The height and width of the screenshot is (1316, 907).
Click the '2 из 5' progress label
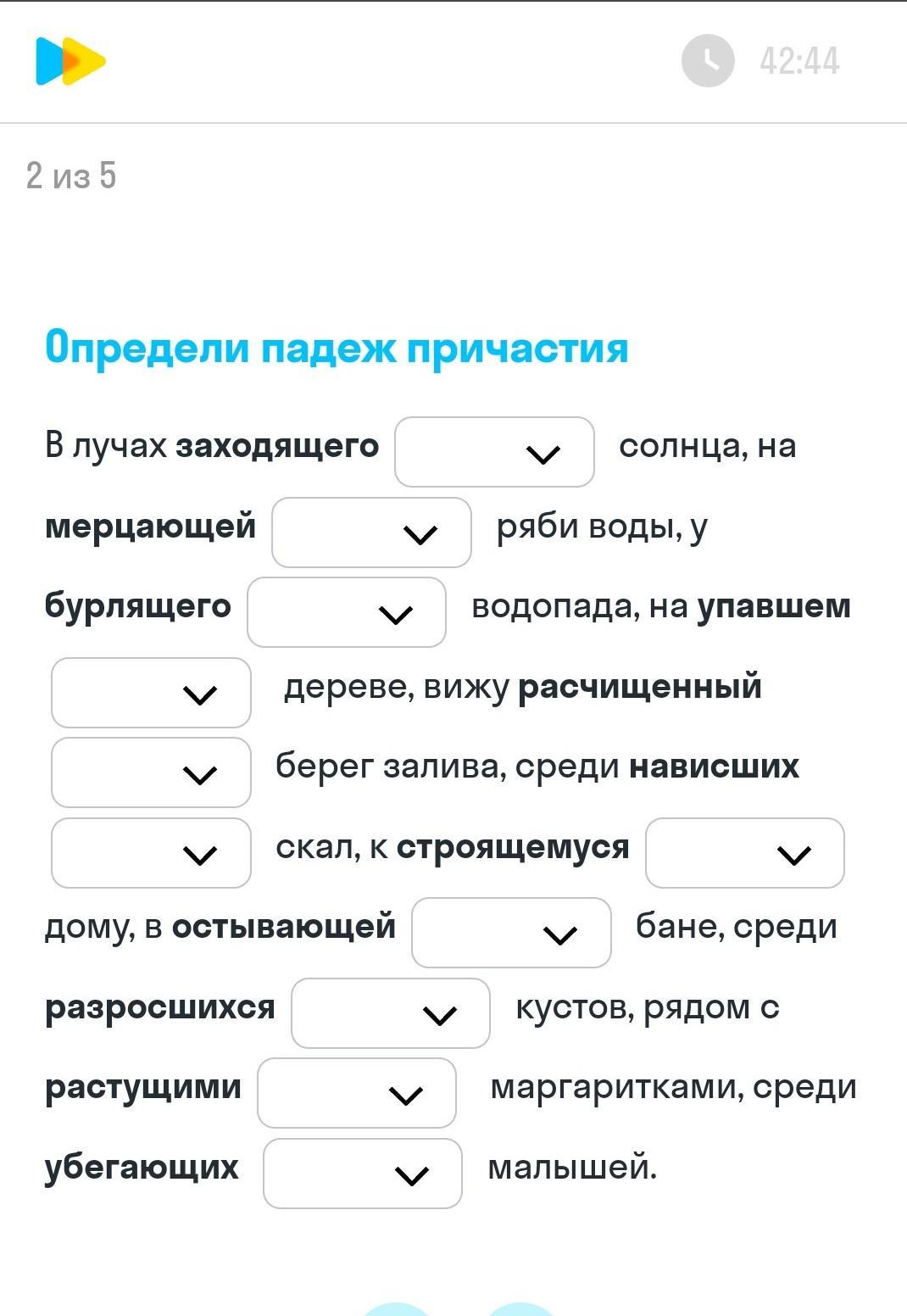coord(71,176)
